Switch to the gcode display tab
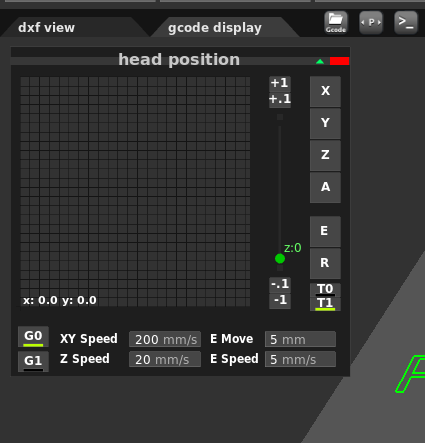This screenshot has height=443, width=425. click(215, 28)
